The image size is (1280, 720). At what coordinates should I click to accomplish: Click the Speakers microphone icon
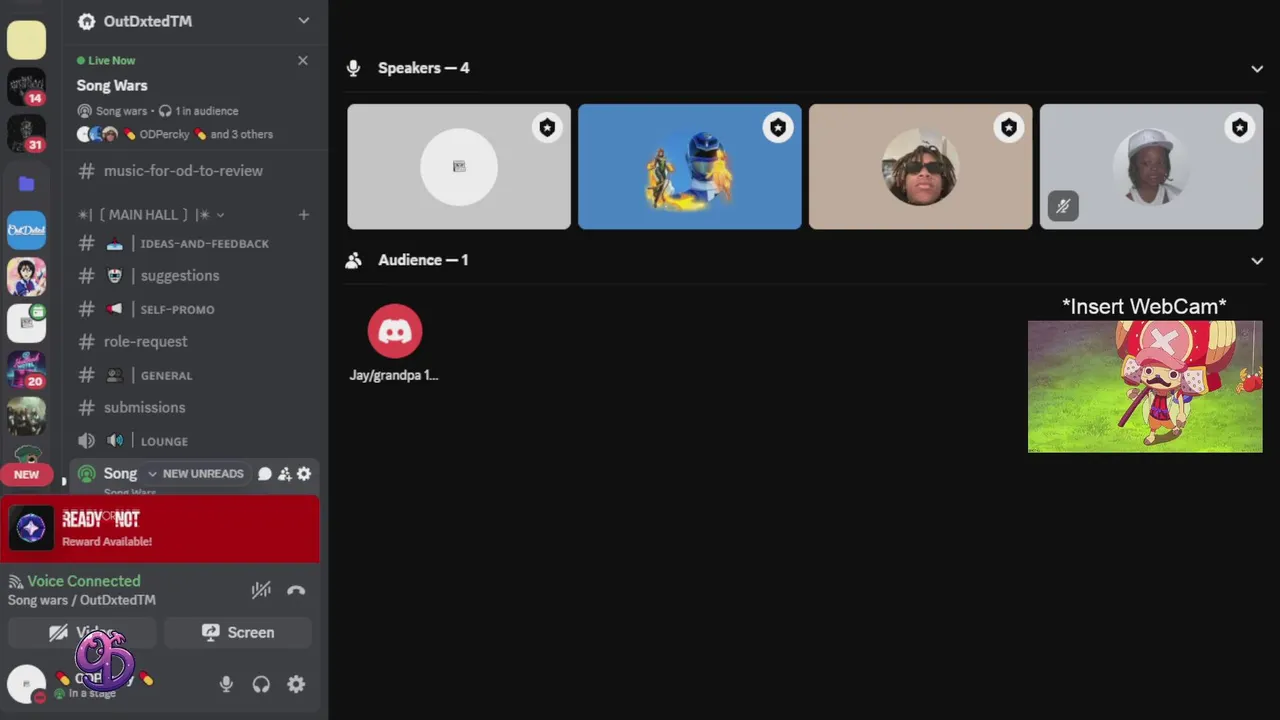353,69
